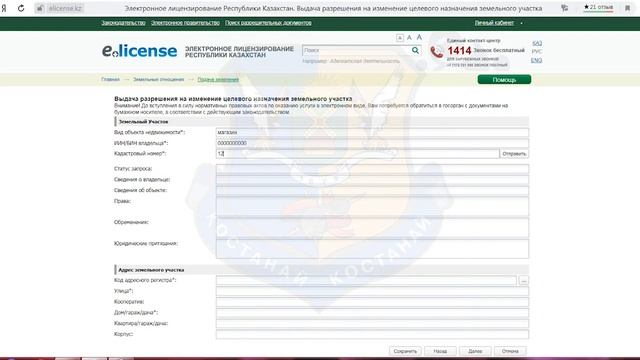Switch site language to ҚАЗ

point(537,43)
